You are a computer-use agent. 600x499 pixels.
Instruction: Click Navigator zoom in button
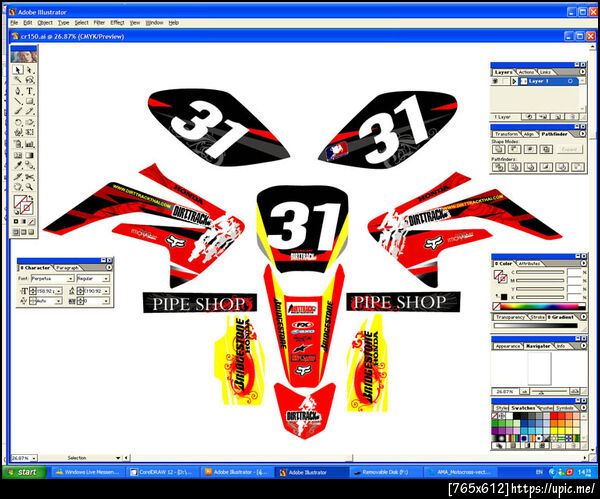[574, 391]
